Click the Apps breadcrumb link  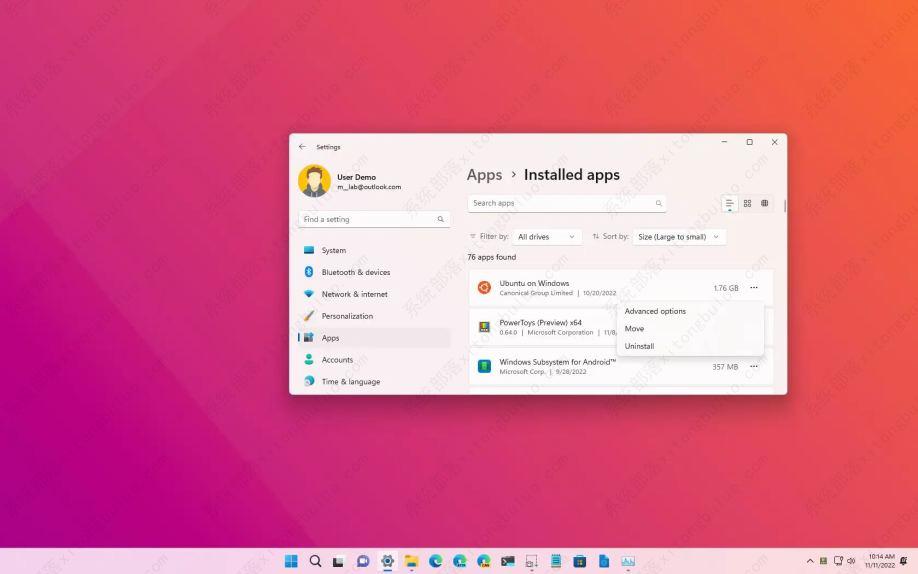click(484, 175)
